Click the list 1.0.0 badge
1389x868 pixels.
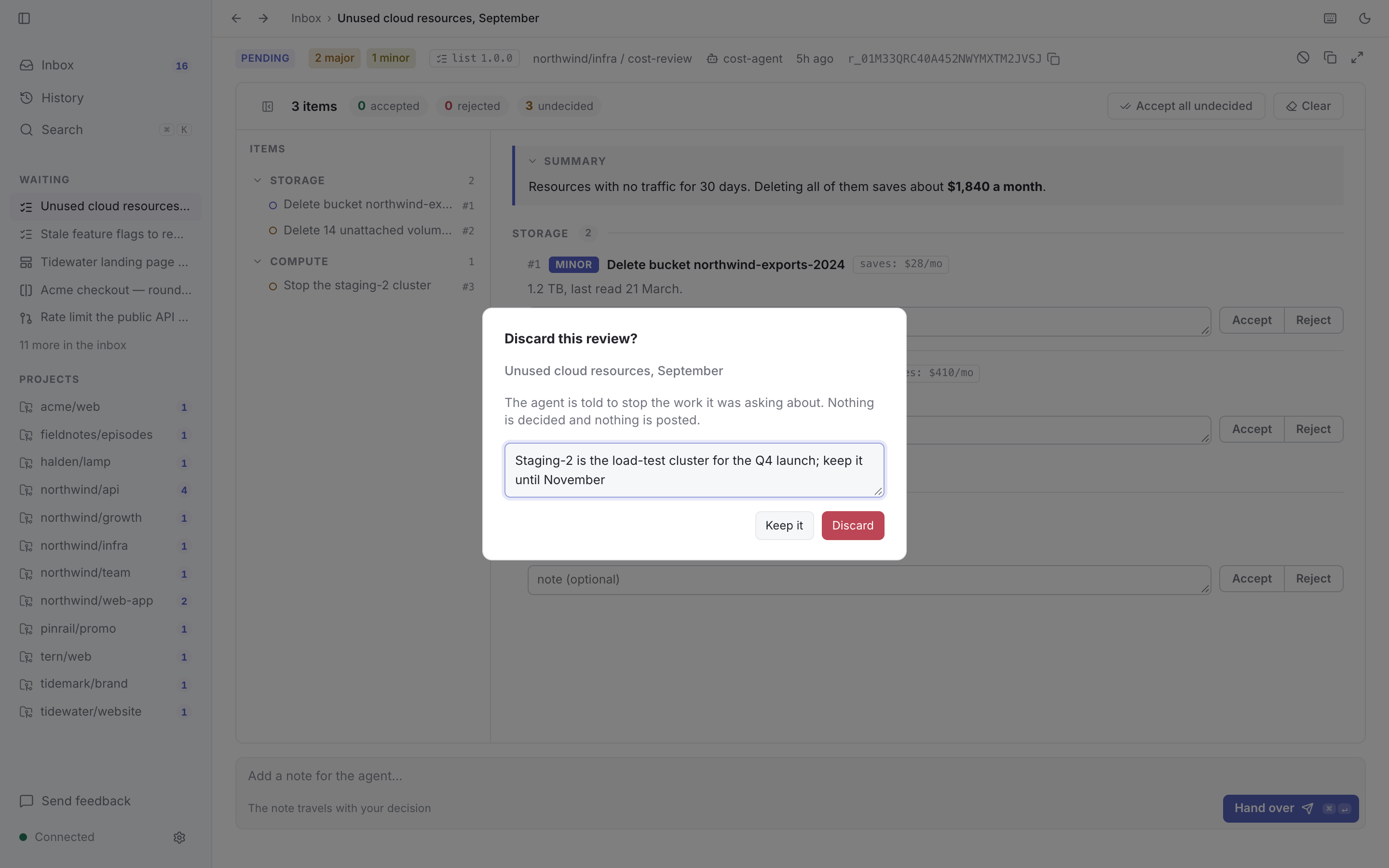click(474, 58)
